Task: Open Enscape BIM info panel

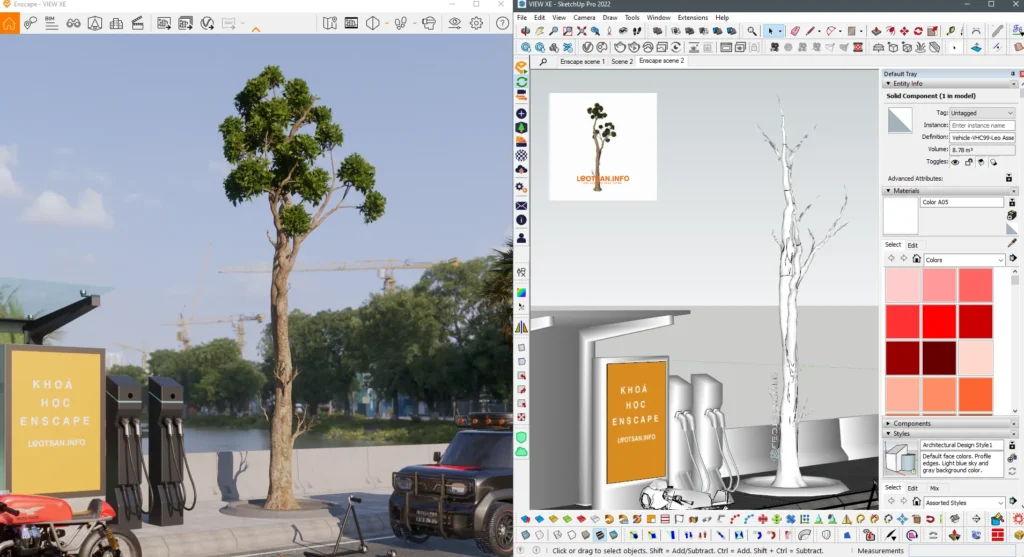Action: (x=51, y=24)
